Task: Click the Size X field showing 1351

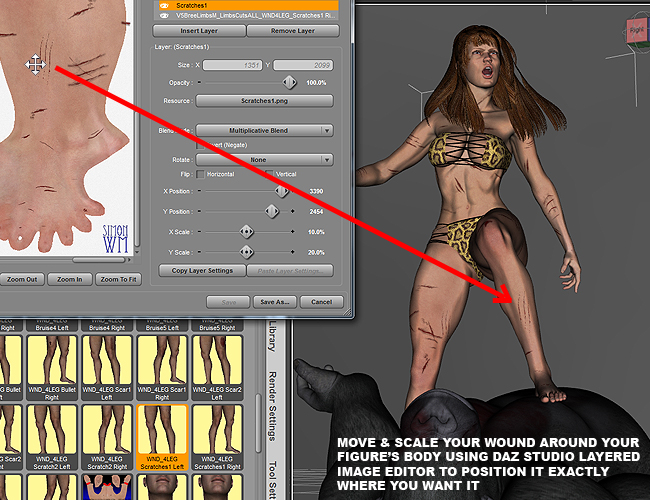Action: click(x=232, y=65)
